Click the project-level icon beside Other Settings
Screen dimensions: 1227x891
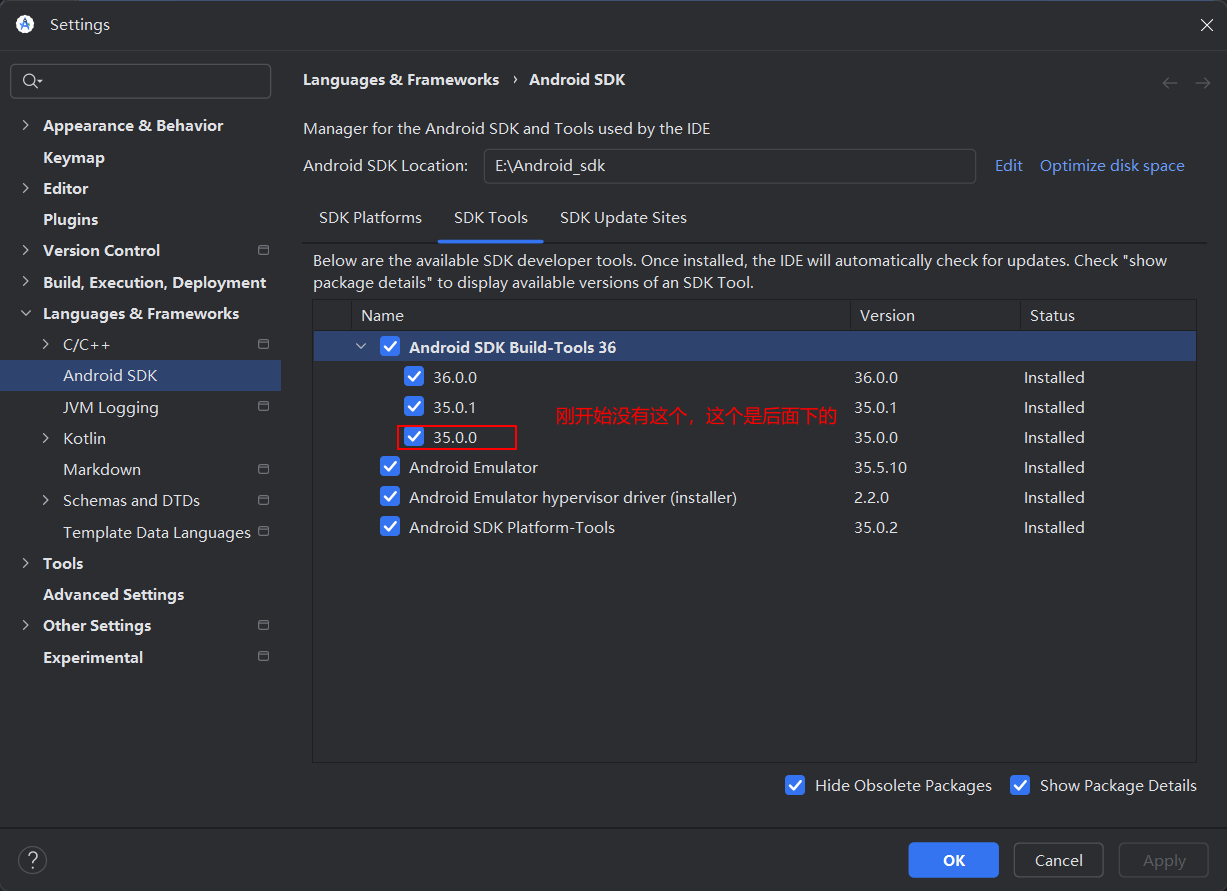(264, 625)
